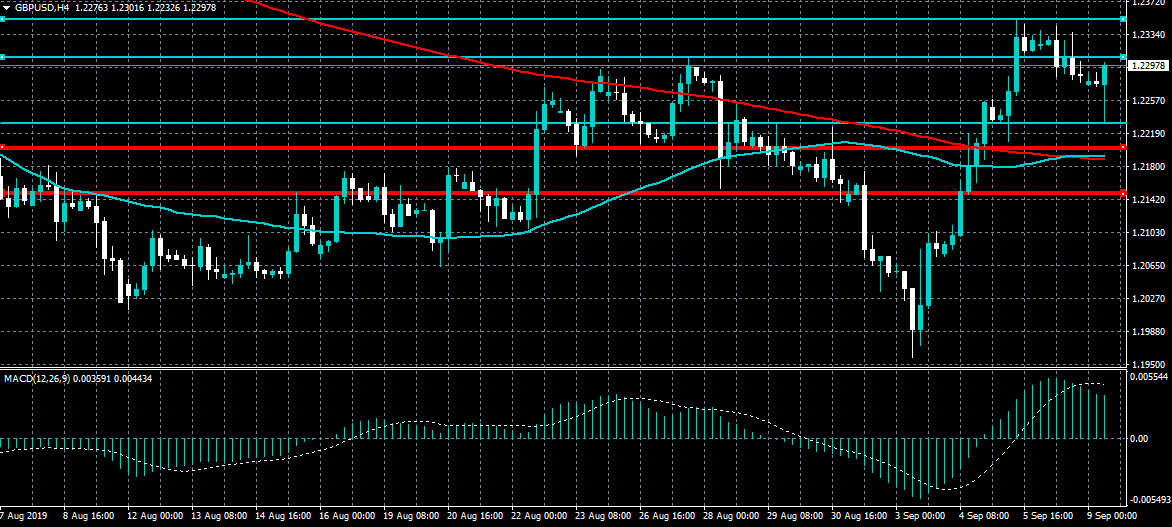1172x527 pixels.
Task: Click the 14 Aug 16:00 time label
Action: click(x=281, y=517)
